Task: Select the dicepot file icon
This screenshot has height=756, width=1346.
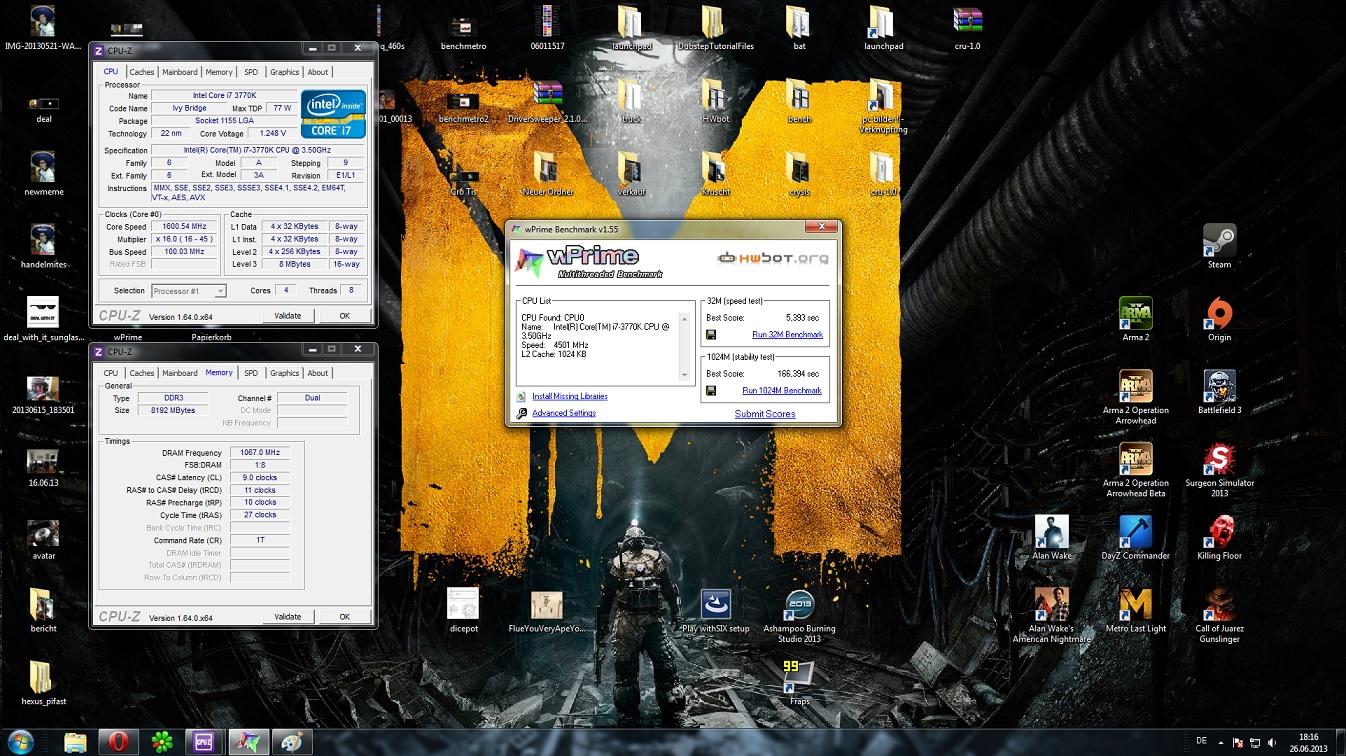Action: click(x=463, y=605)
